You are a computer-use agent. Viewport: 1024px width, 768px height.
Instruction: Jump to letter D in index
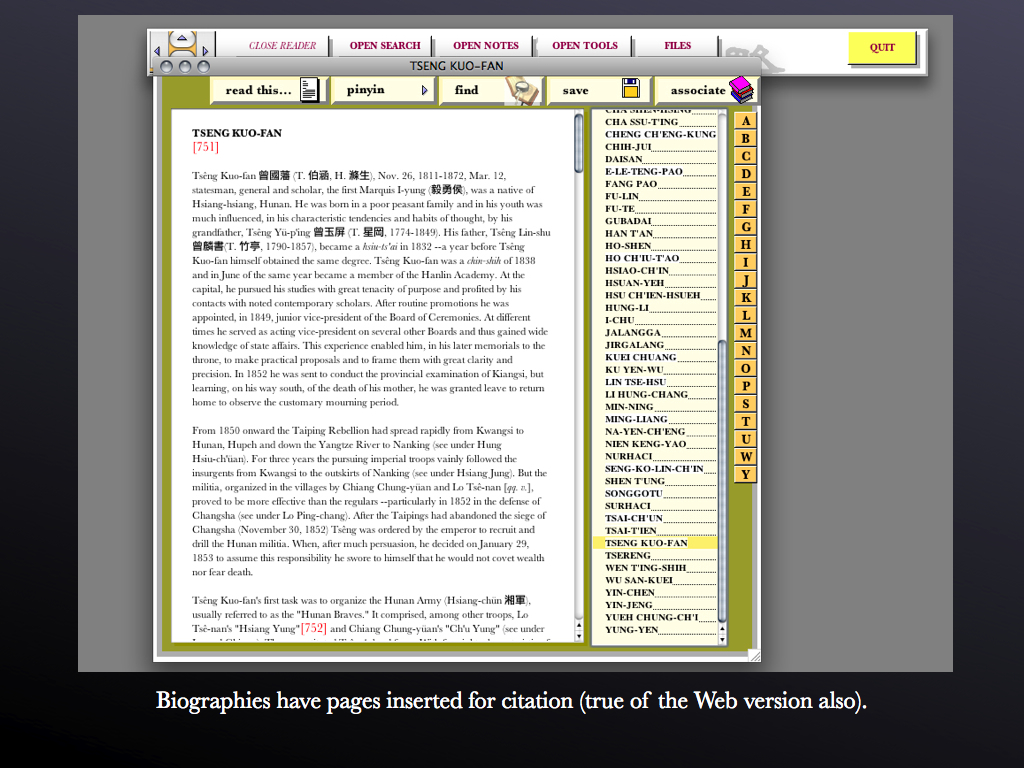[x=745, y=174]
